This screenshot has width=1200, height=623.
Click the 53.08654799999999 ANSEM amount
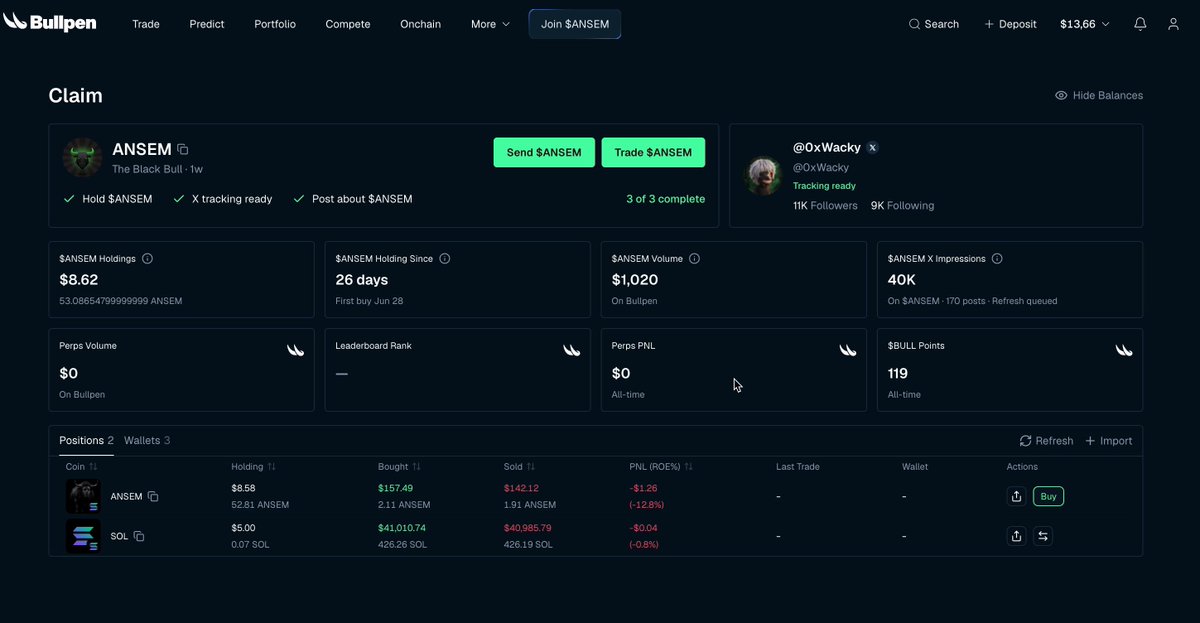tap(120, 300)
